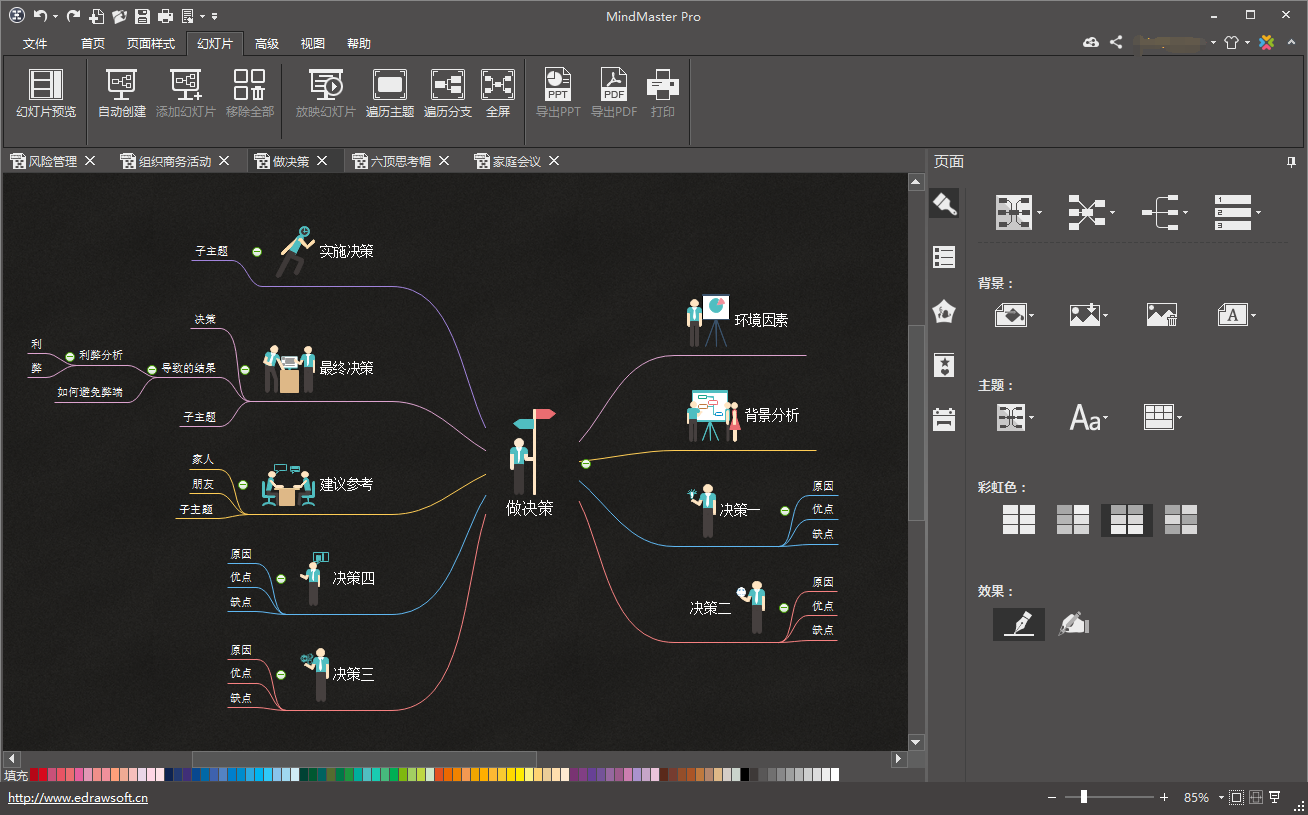Image resolution: width=1308 pixels, height=815 pixels.
Task: Close the 风险管理 document tab
Action: click(90, 161)
